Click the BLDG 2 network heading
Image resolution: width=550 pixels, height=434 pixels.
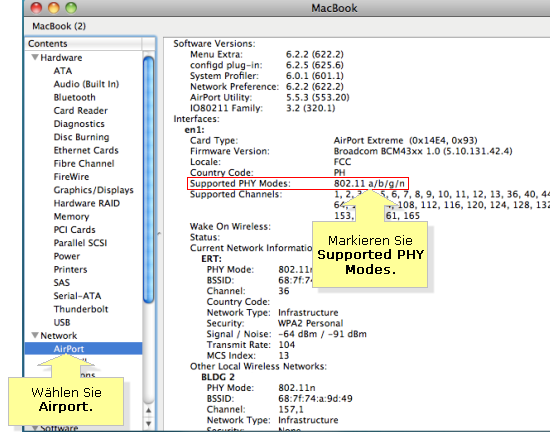tap(218, 377)
